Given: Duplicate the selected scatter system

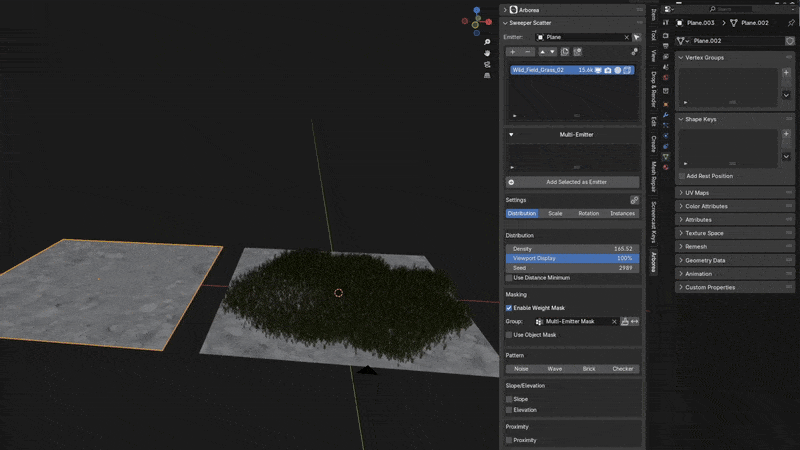Looking at the screenshot, I should click(565, 52).
